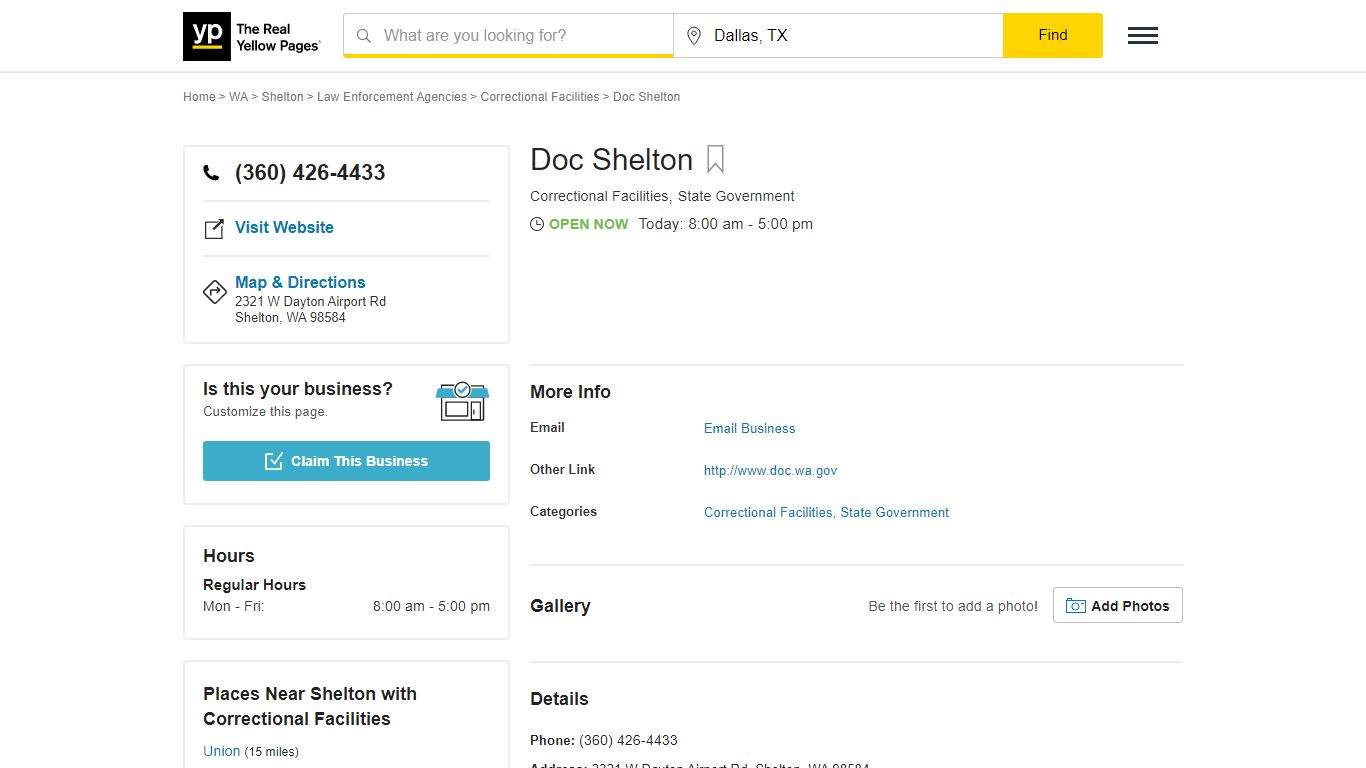This screenshot has height=768, width=1366.
Task: Click the phone handset icon
Action: tap(211, 173)
